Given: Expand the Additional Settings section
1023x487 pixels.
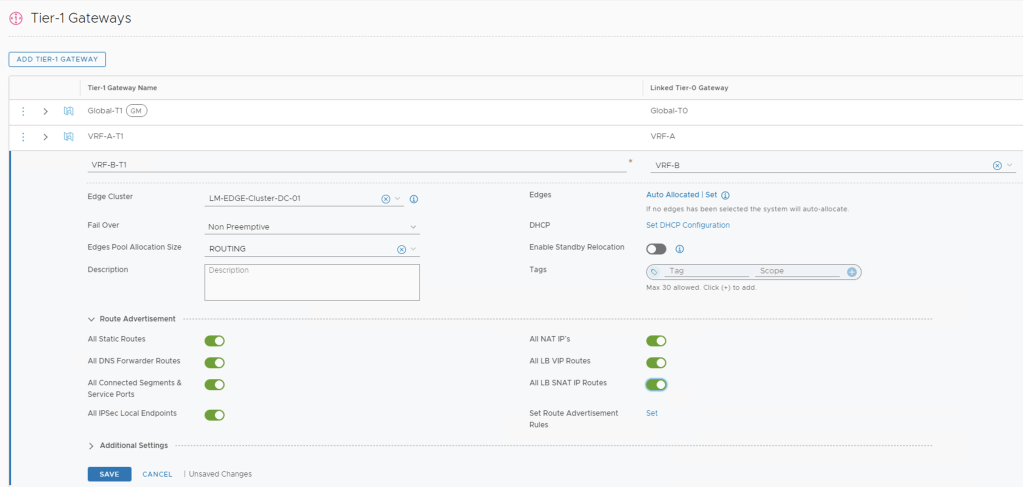Looking at the screenshot, I should click(x=92, y=446).
